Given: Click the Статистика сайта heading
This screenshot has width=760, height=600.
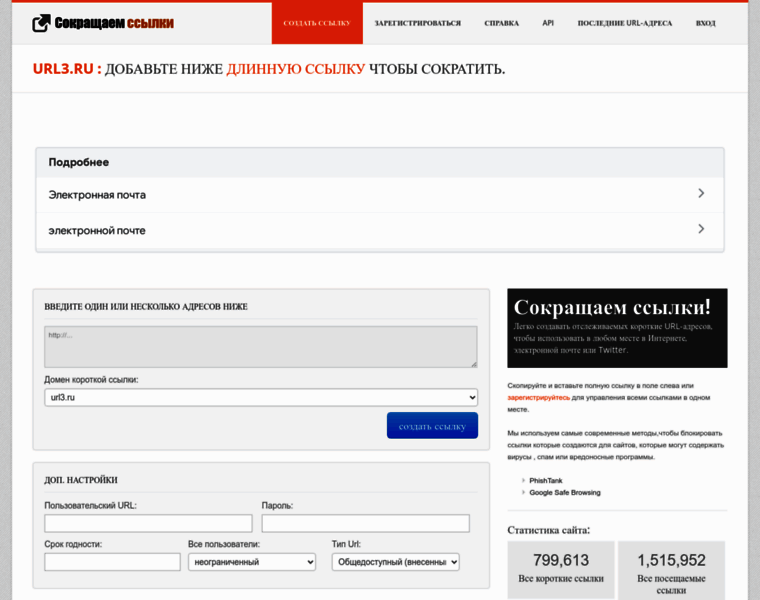Looking at the screenshot, I should coord(549,530).
